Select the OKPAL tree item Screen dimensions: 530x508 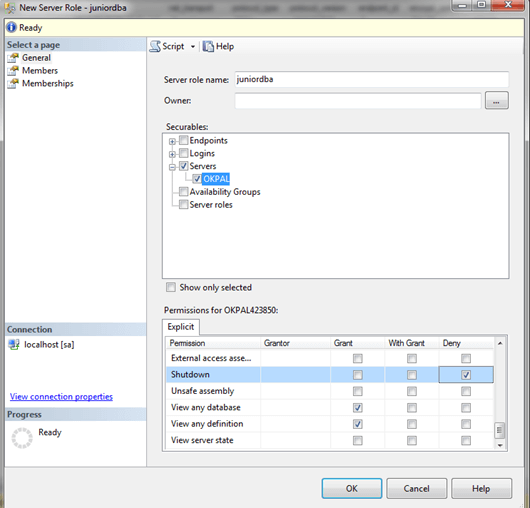216,179
